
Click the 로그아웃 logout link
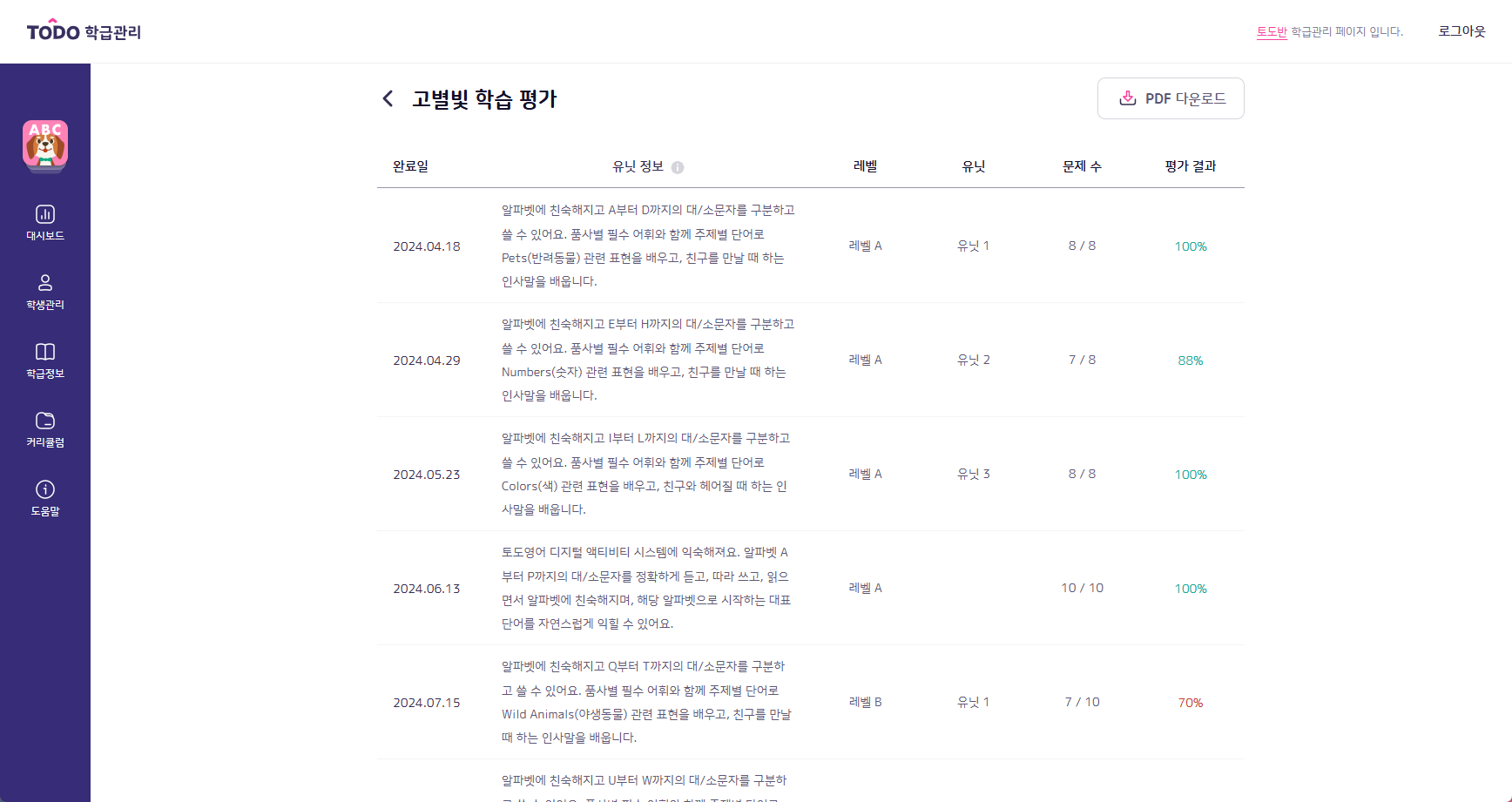click(1461, 31)
